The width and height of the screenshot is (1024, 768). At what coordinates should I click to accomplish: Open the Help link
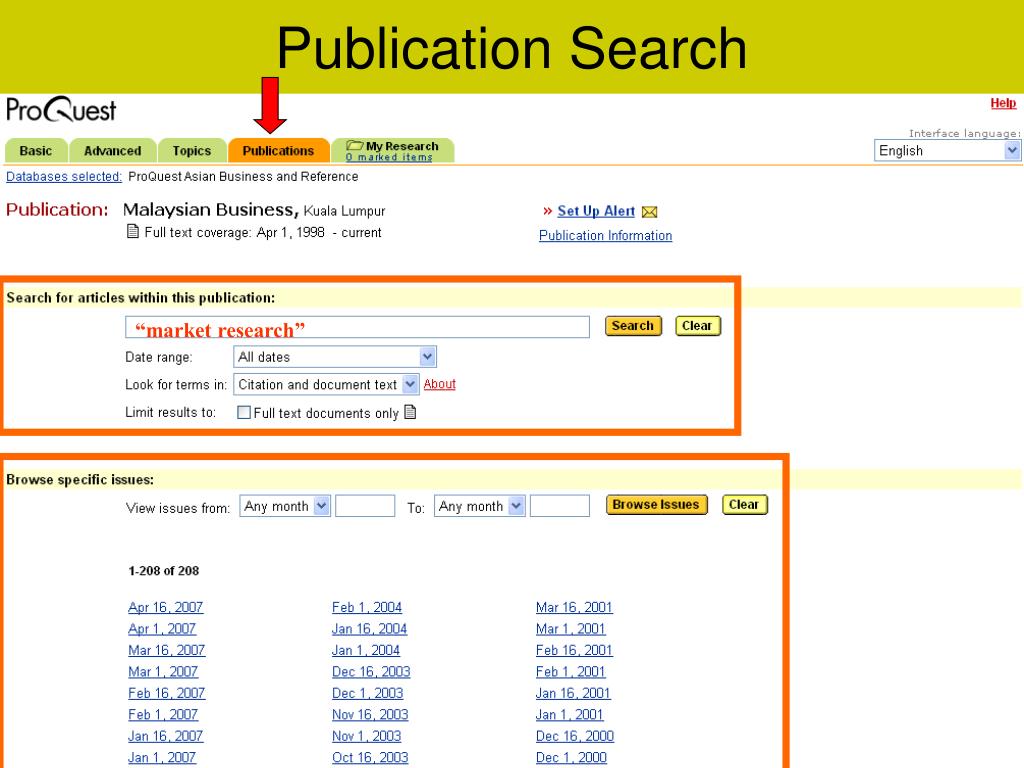[1003, 103]
